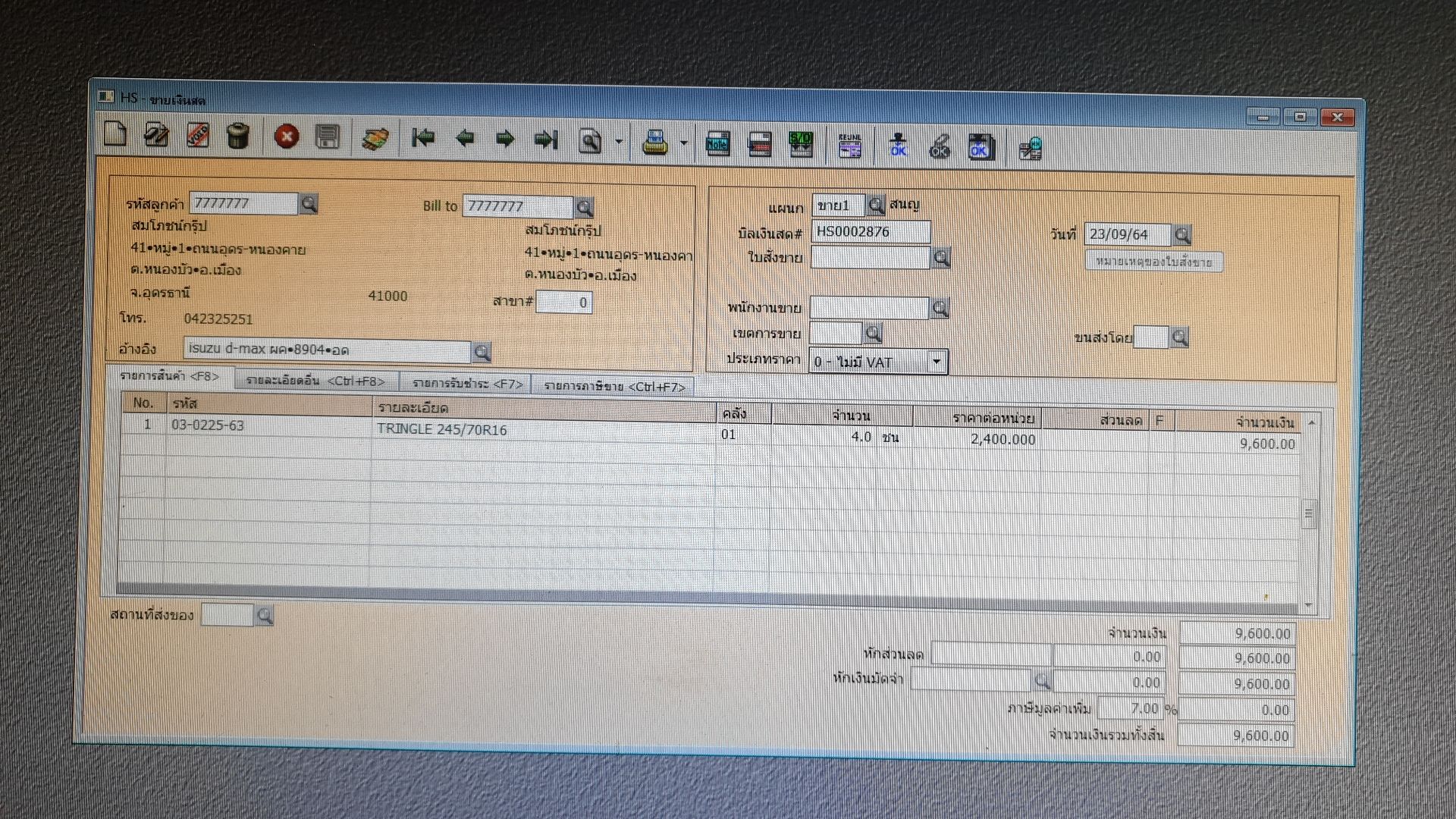
Task: Open the dropdown arrow beside printer icon
Action: click(683, 143)
